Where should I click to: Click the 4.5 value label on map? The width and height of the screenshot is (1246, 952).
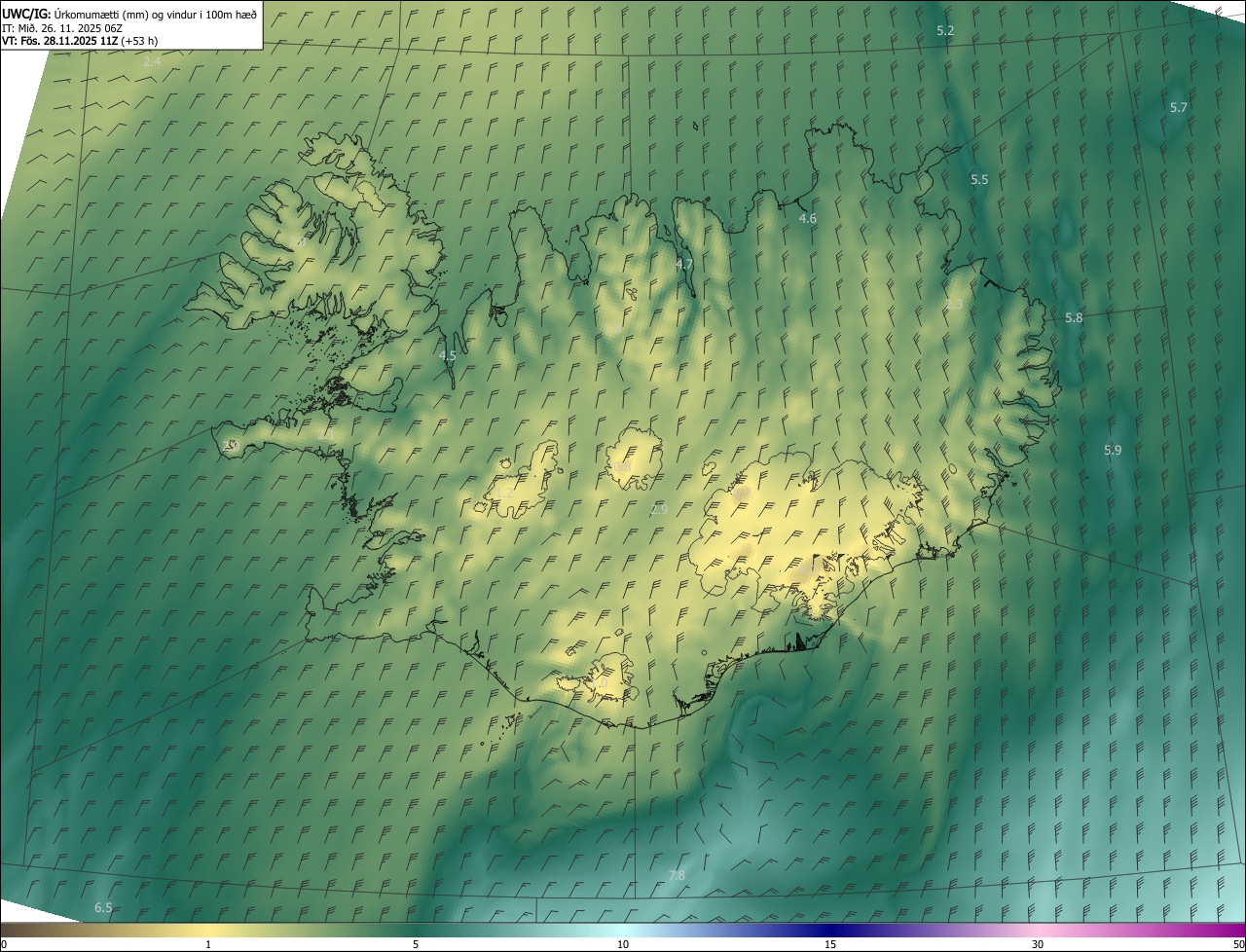(x=447, y=356)
